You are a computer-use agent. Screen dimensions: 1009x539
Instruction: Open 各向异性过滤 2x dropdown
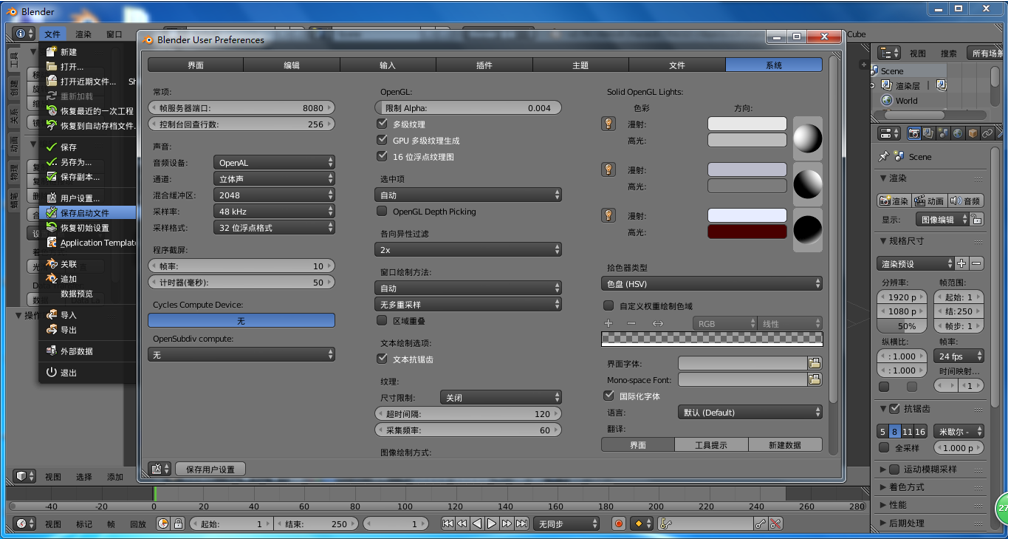coord(468,250)
